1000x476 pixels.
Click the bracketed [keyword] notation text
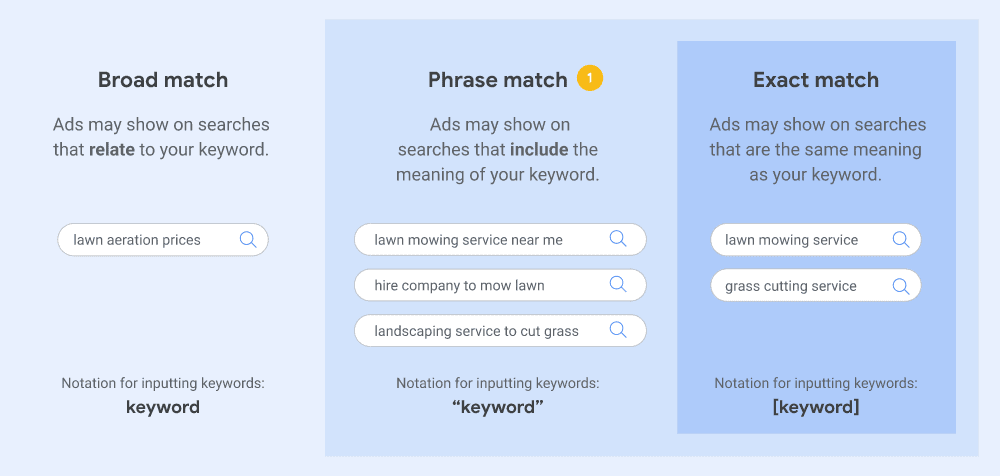(816, 407)
